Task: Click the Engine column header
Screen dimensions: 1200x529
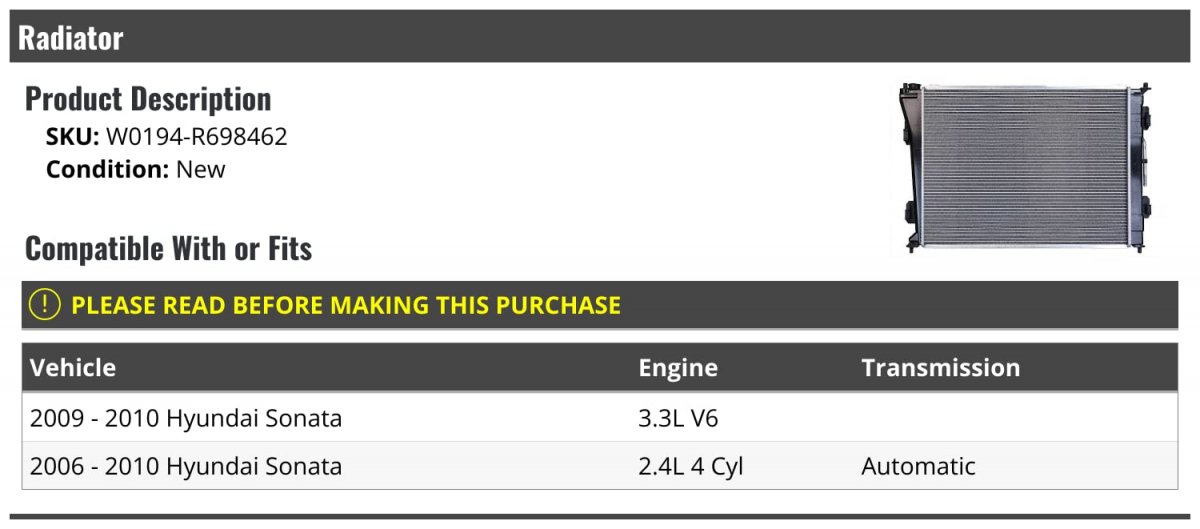Action: [678, 368]
